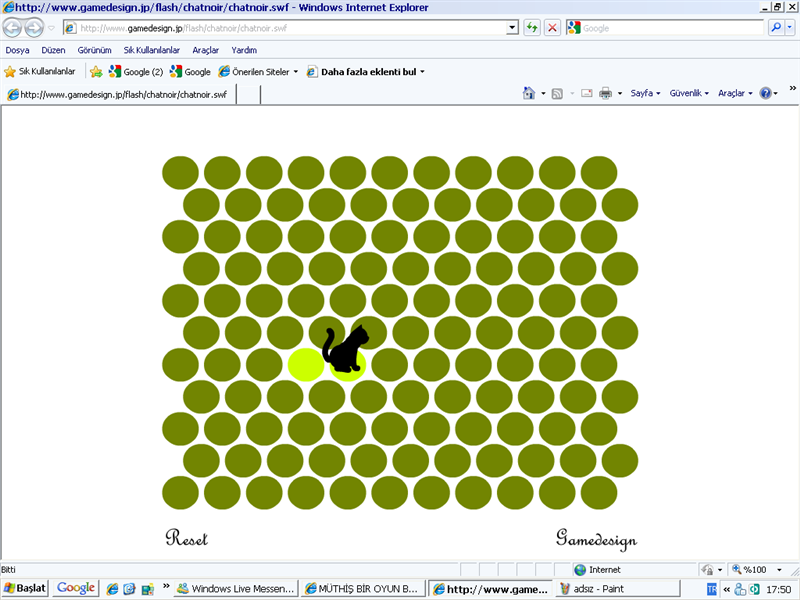Expand the quick launch overflow chevron

[166, 586]
